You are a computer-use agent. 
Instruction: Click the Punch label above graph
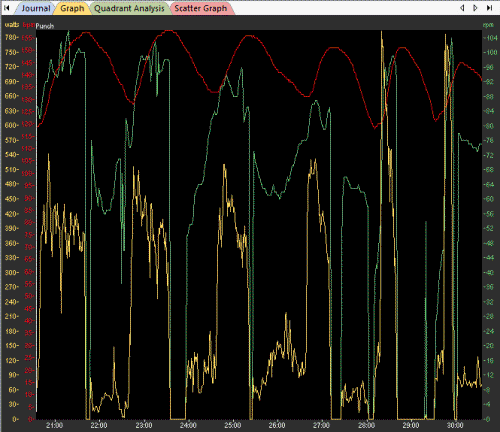click(x=45, y=26)
